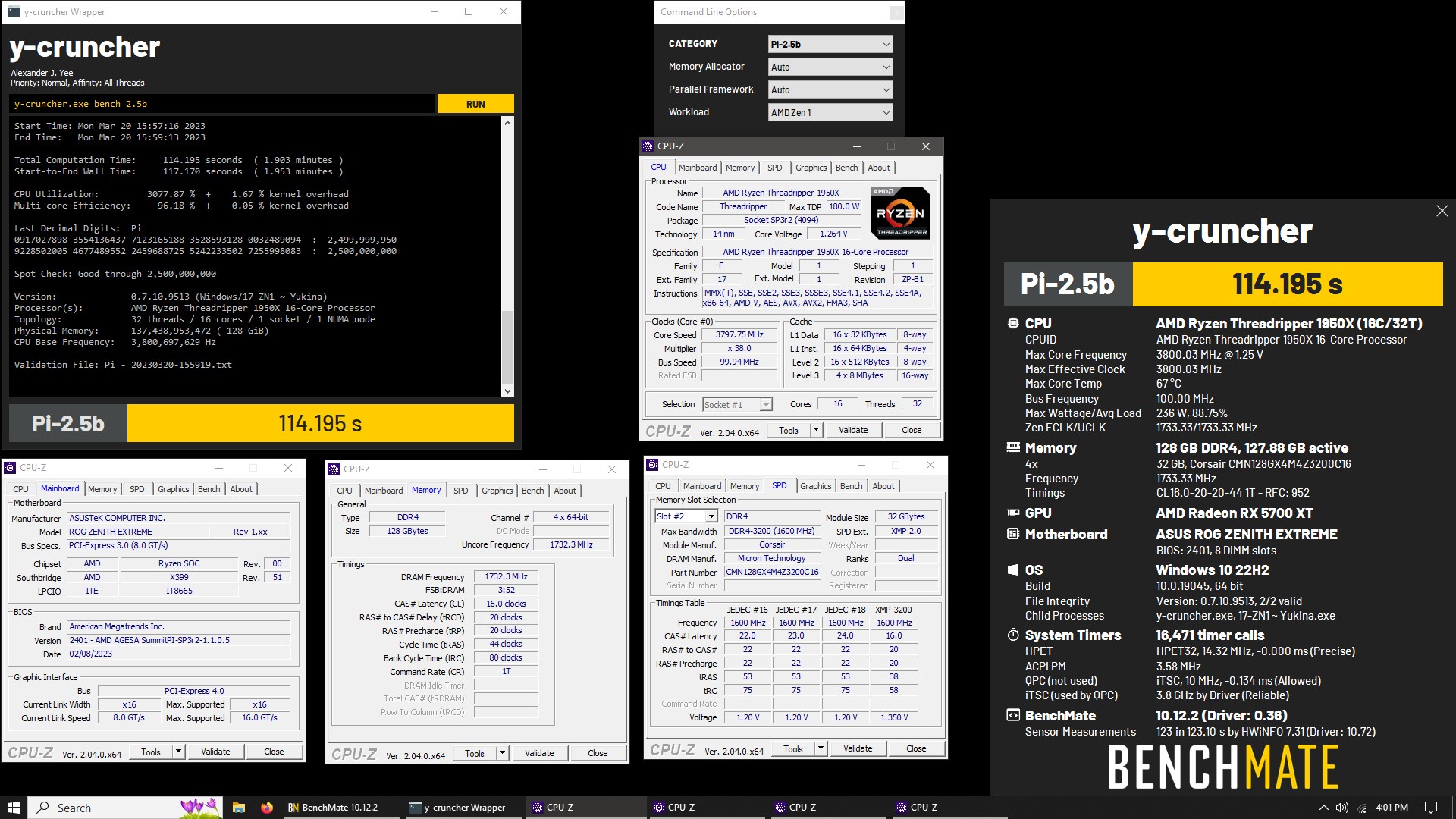Open Graphics tab in CPU window
The image size is (1456, 819).
811,168
